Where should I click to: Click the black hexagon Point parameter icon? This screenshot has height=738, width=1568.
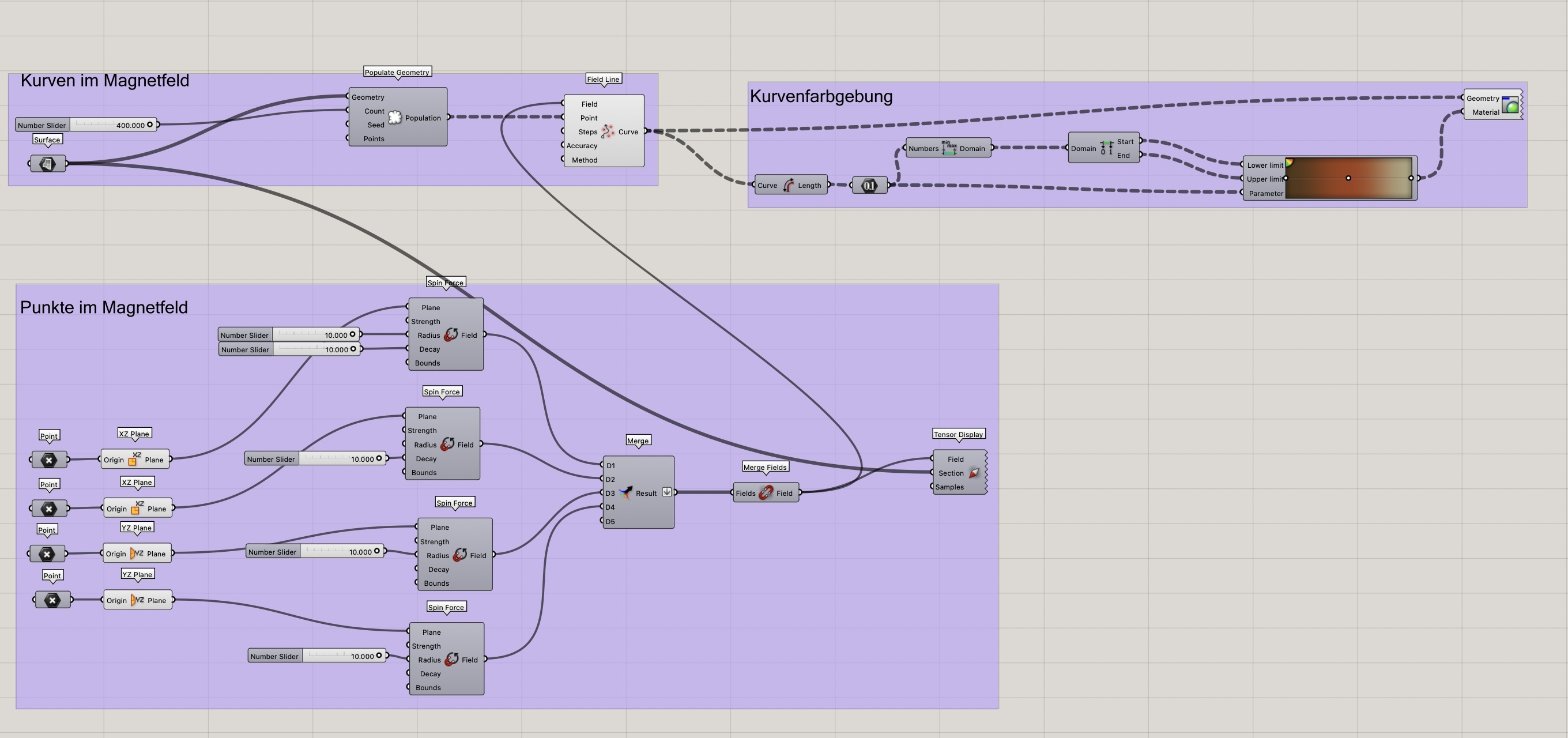pos(48,460)
